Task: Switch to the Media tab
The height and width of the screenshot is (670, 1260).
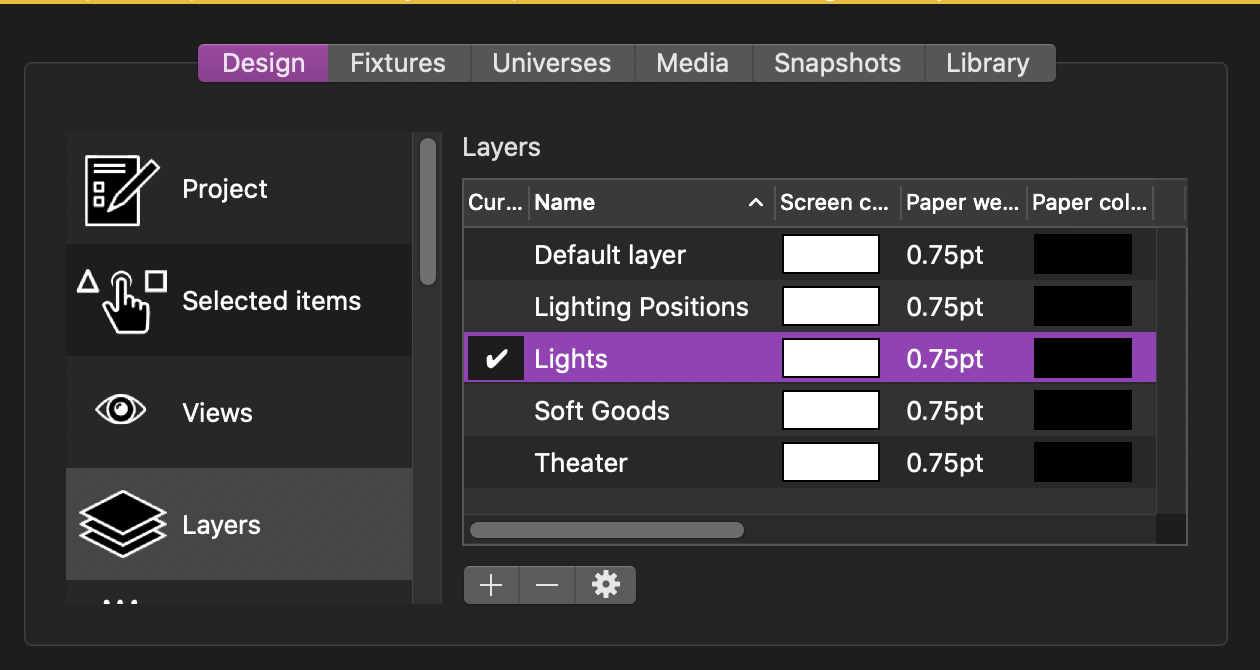Action: tap(693, 63)
